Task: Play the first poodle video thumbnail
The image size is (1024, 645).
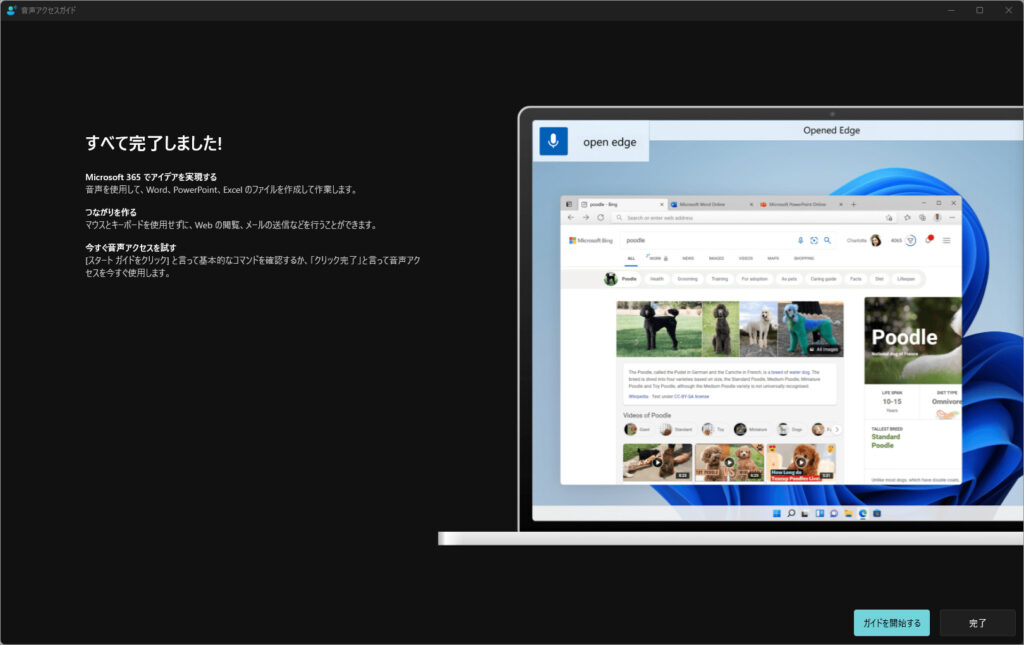Action: 657,462
